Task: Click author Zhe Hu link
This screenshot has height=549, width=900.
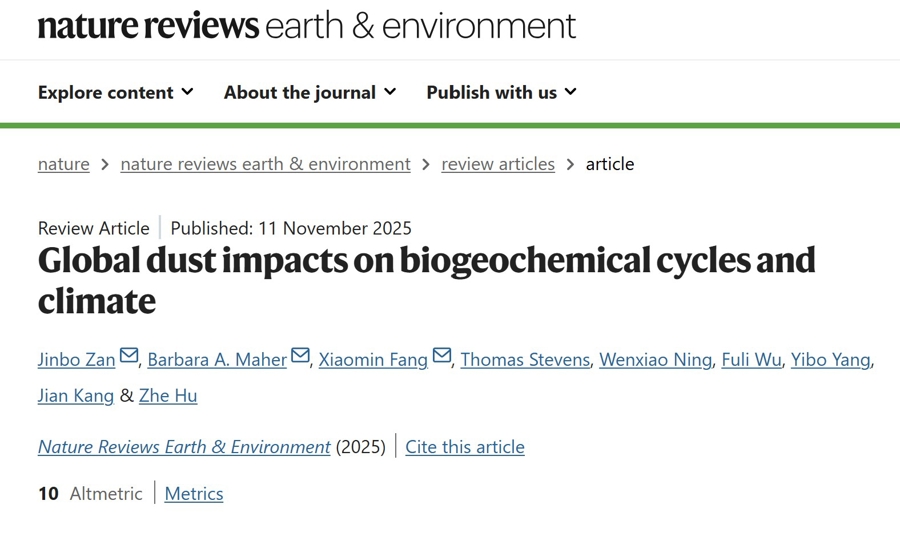Action: [168, 396]
